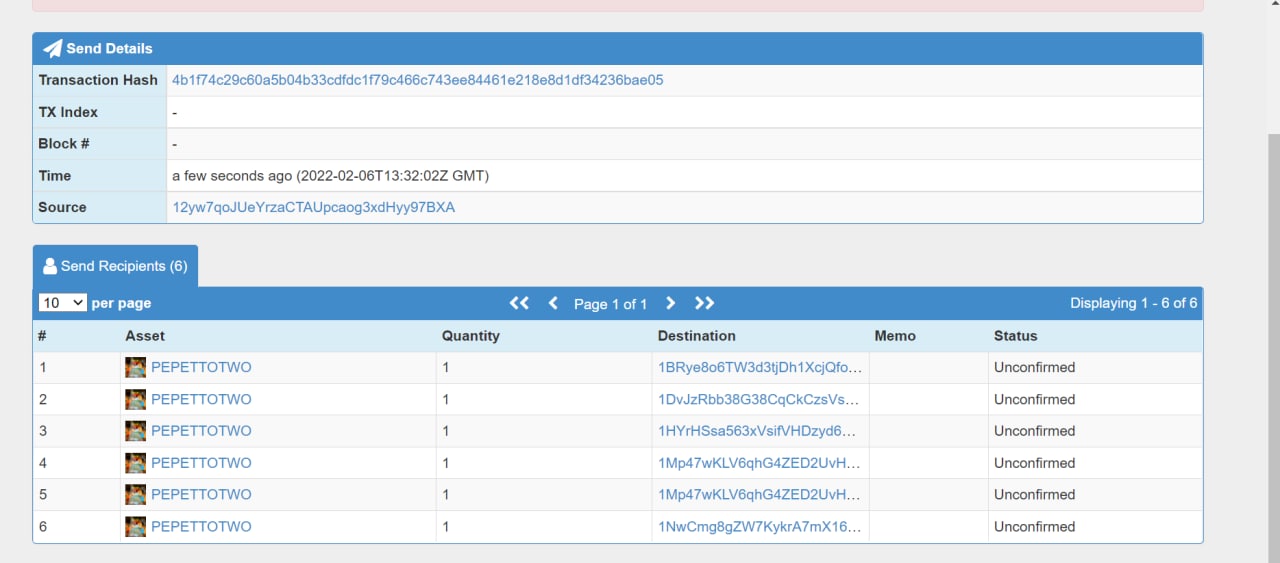The image size is (1280, 563).
Task: Open destination address 1NwCmg8gZW7KykrA7mX16…
Action: click(760, 526)
